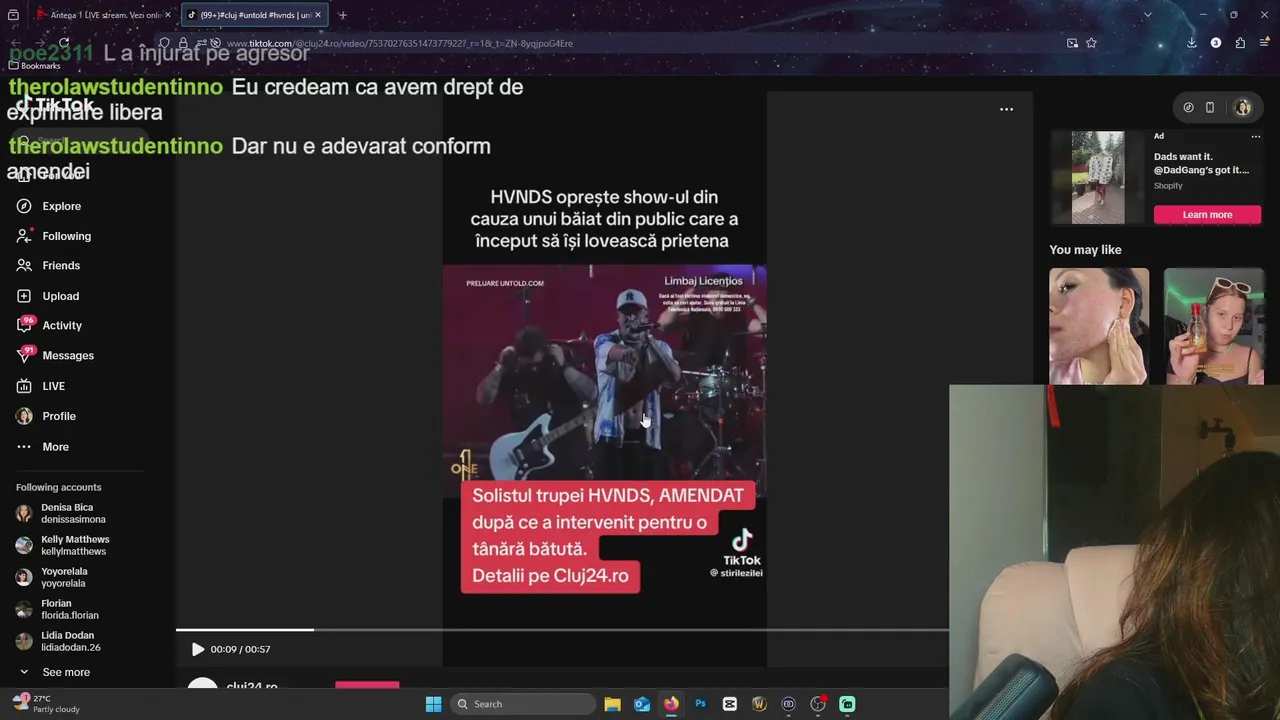Open TikTok Messages
This screenshot has width=1280, height=720.
pos(55,356)
